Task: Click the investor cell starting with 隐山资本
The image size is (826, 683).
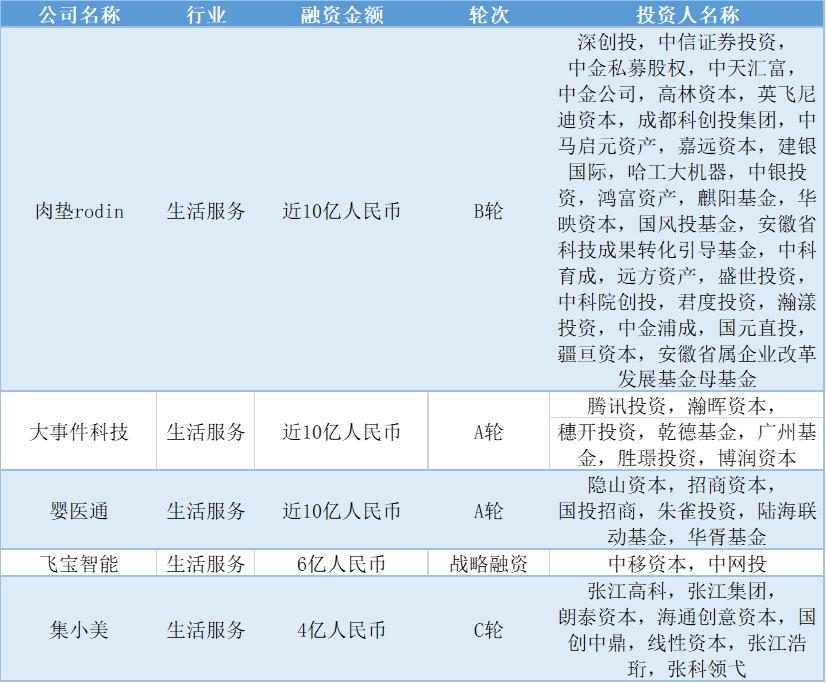Action: coord(687,511)
